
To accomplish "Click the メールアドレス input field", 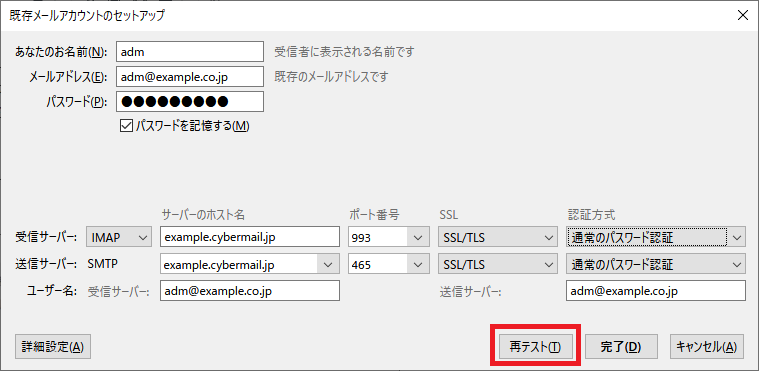I will click(x=190, y=77).
